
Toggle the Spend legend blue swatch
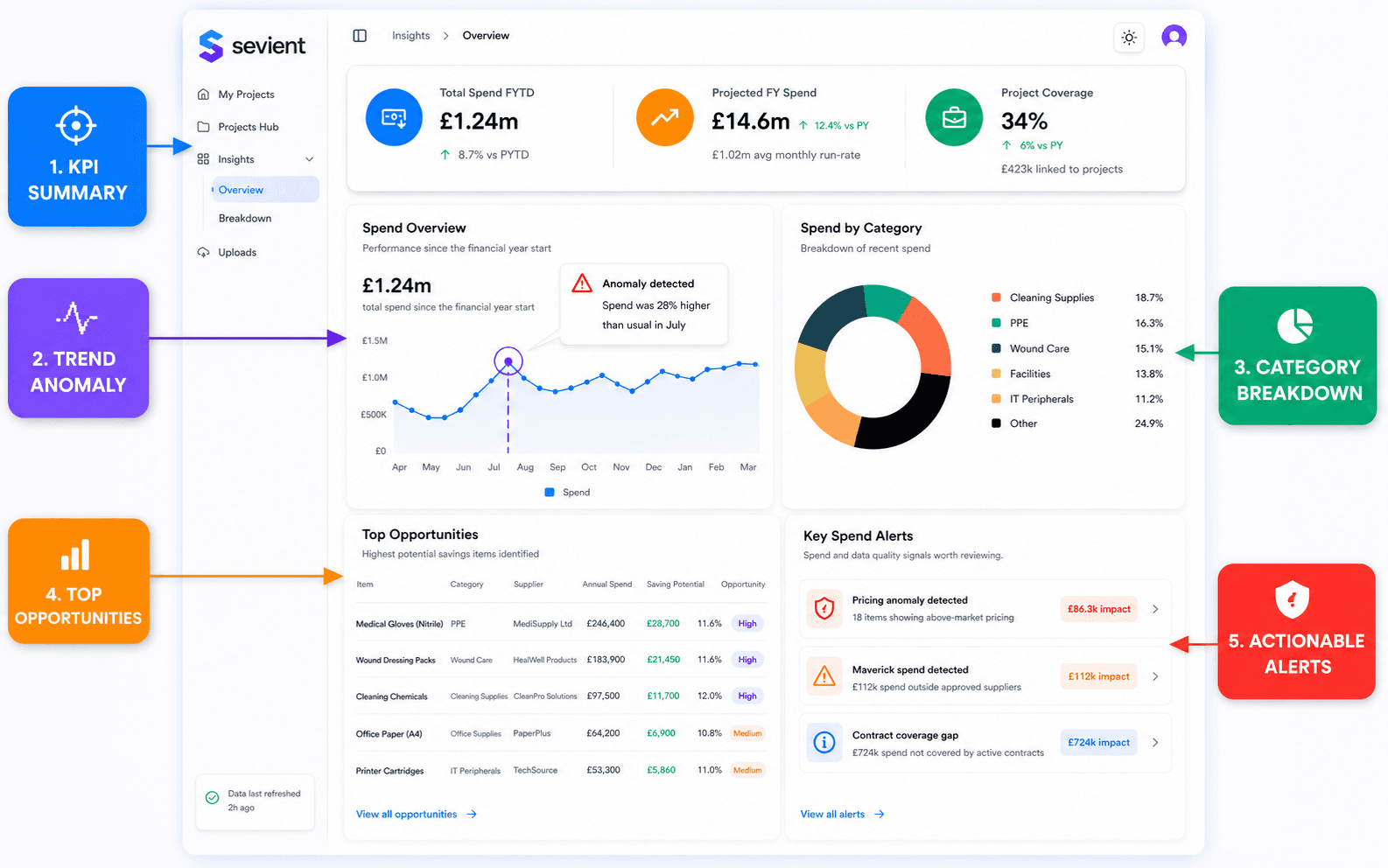click(550, 493)
